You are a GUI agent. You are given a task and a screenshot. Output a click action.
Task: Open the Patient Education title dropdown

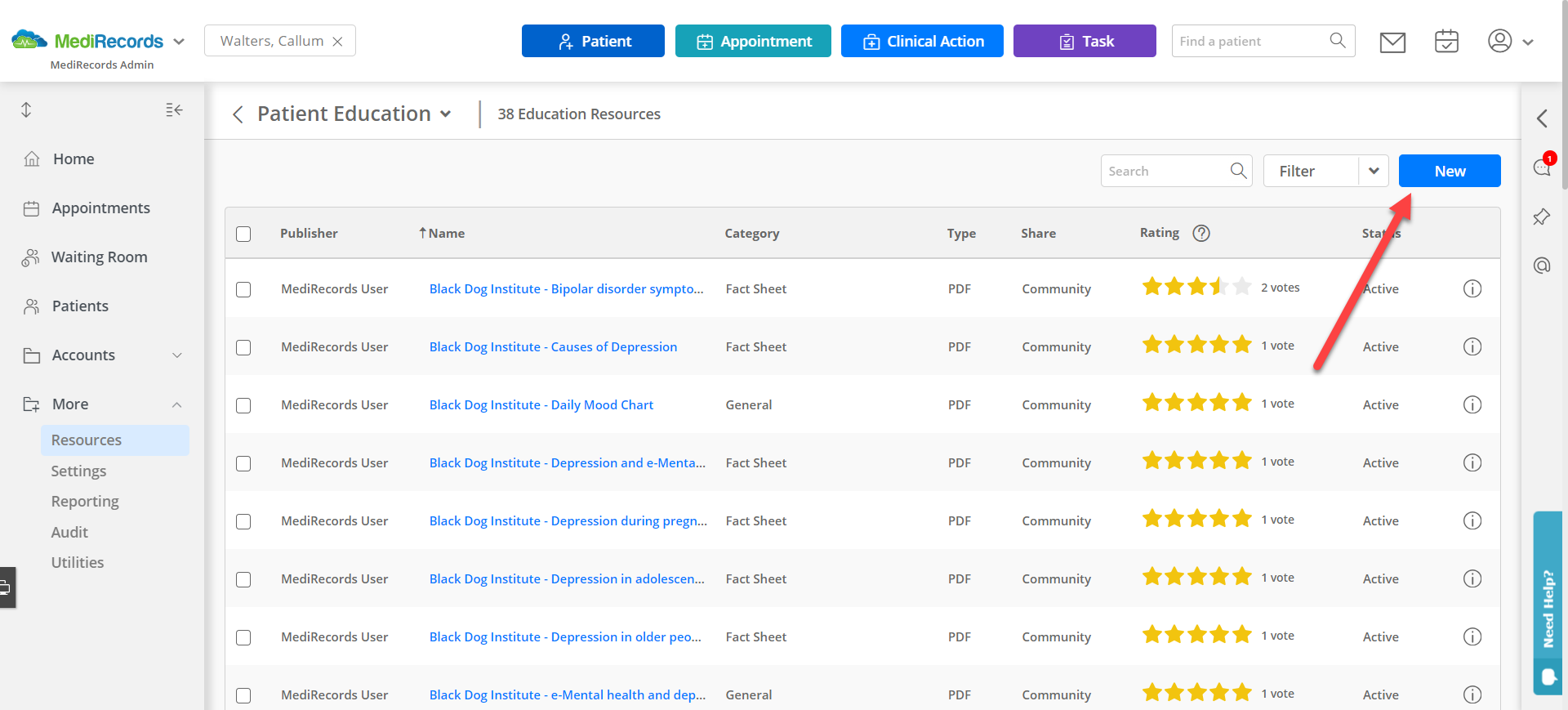point(445,114)
